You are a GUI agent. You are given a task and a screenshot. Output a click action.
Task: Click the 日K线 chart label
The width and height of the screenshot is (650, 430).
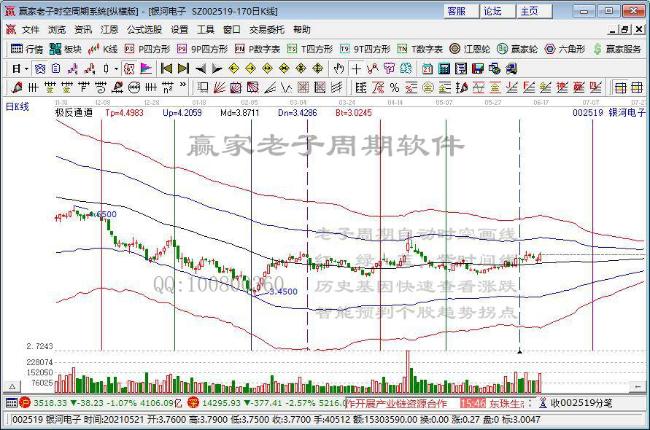(17, 107)
